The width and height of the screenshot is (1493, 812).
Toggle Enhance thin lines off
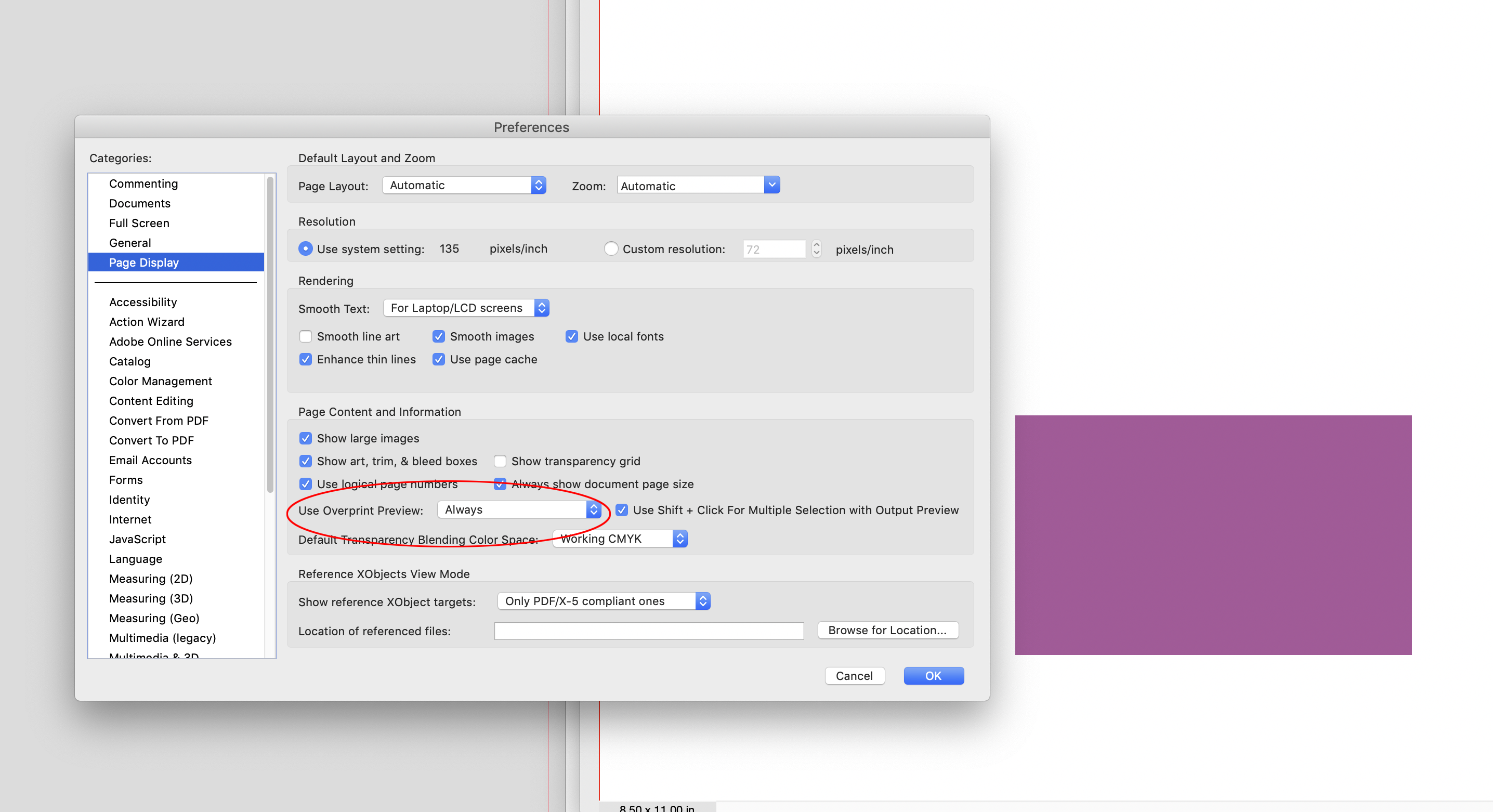tap(306, 359)
